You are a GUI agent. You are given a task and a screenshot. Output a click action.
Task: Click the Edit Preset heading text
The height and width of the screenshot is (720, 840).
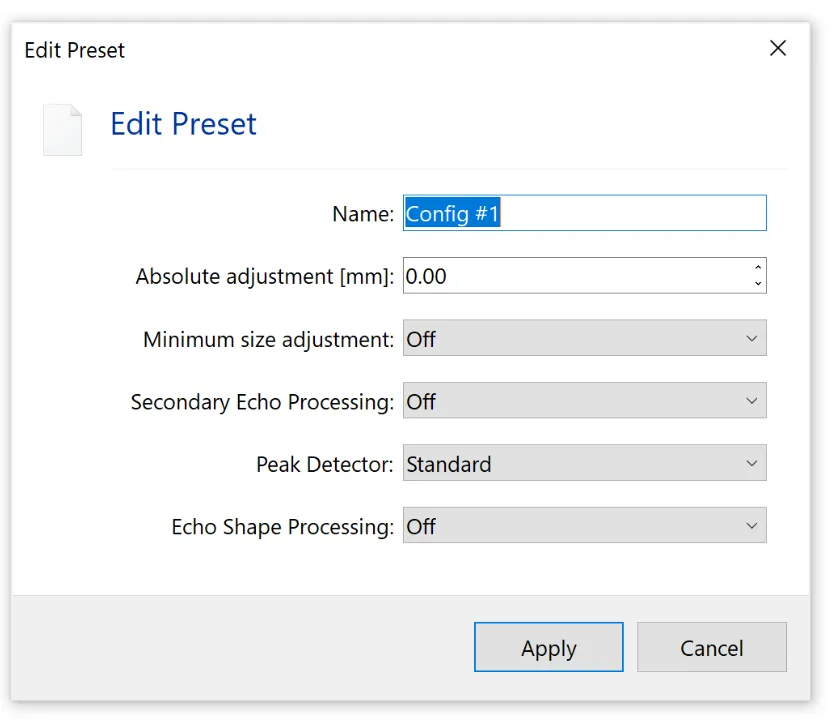183,124
